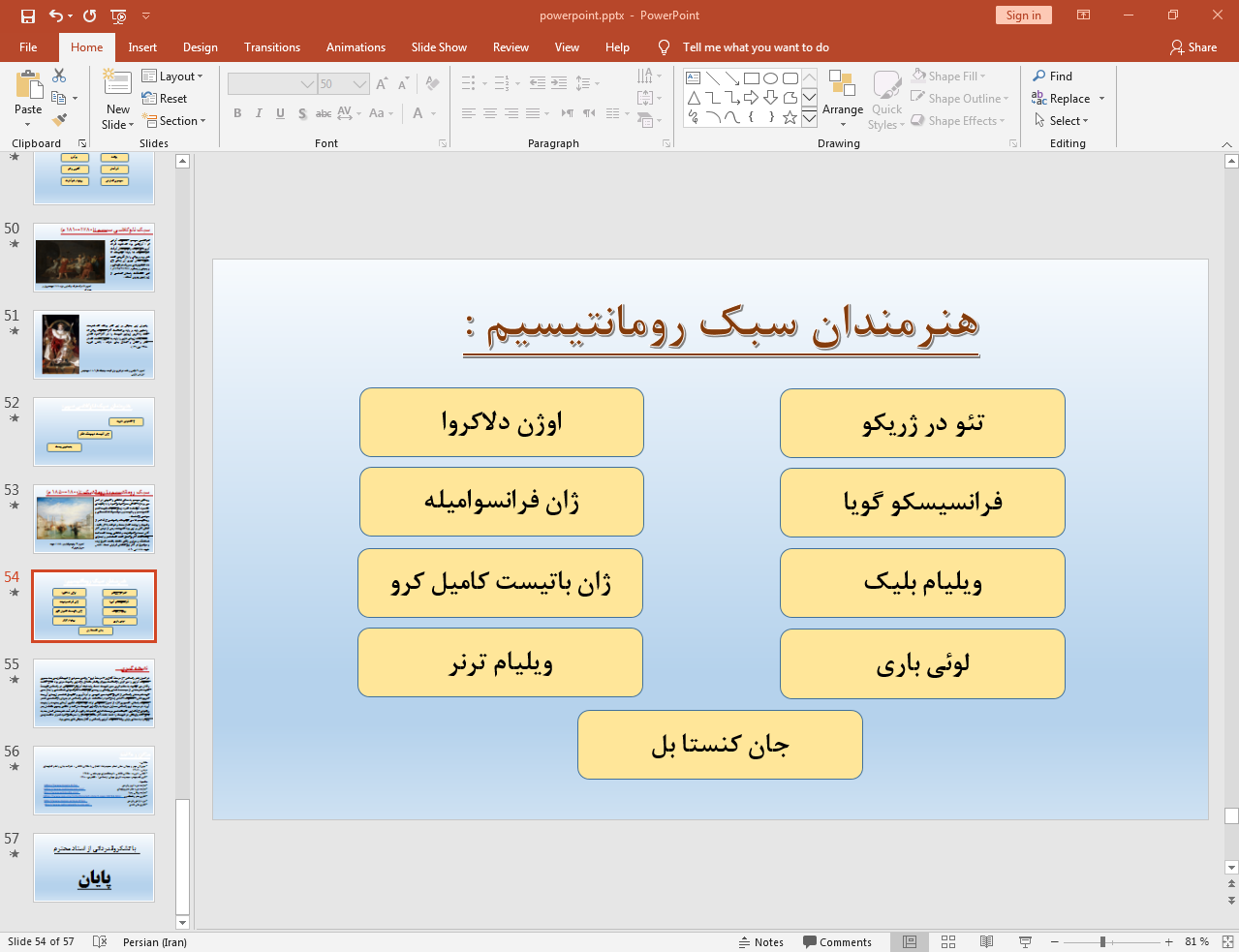The height and width of the screenshot is (952, 1239).
Task: Click the Paste clipboard icon
Action: click(28, 86)
